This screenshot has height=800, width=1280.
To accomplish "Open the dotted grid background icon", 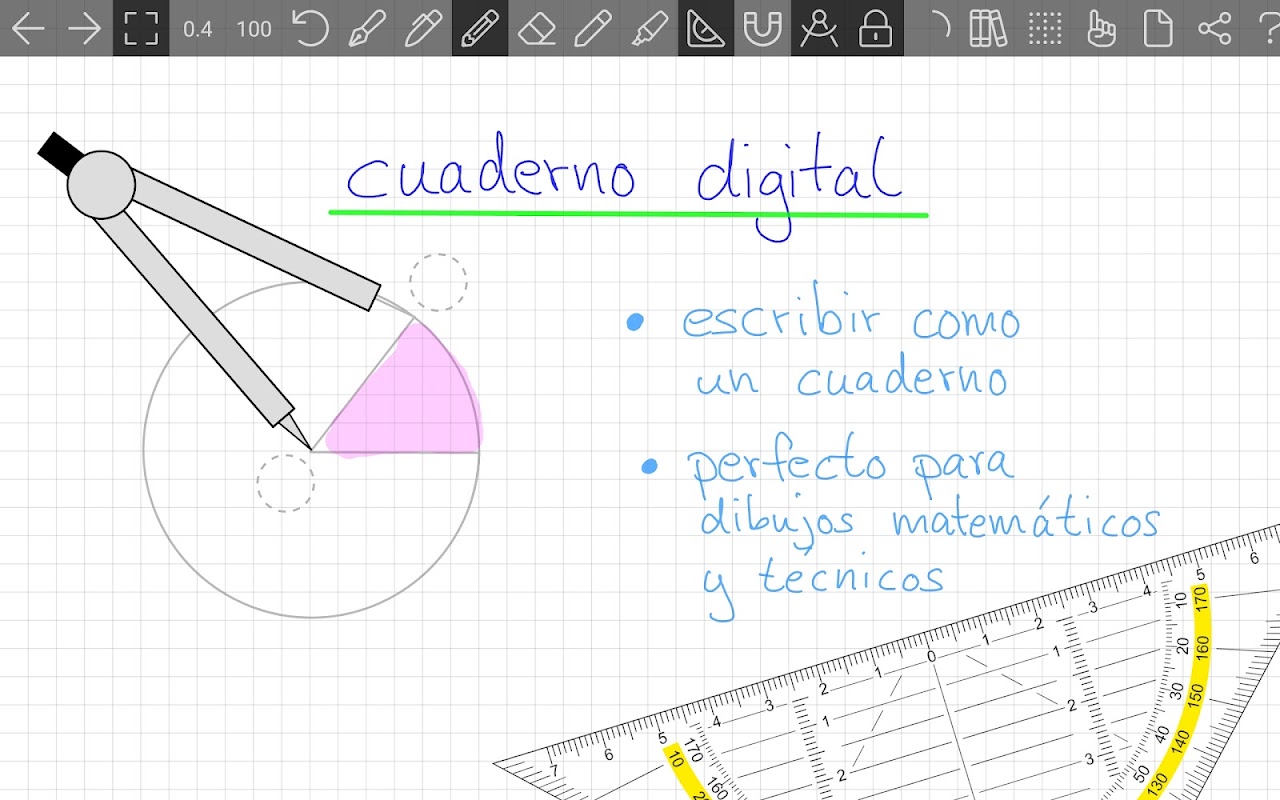I will pyautogui.click(x=1045, y=28).
